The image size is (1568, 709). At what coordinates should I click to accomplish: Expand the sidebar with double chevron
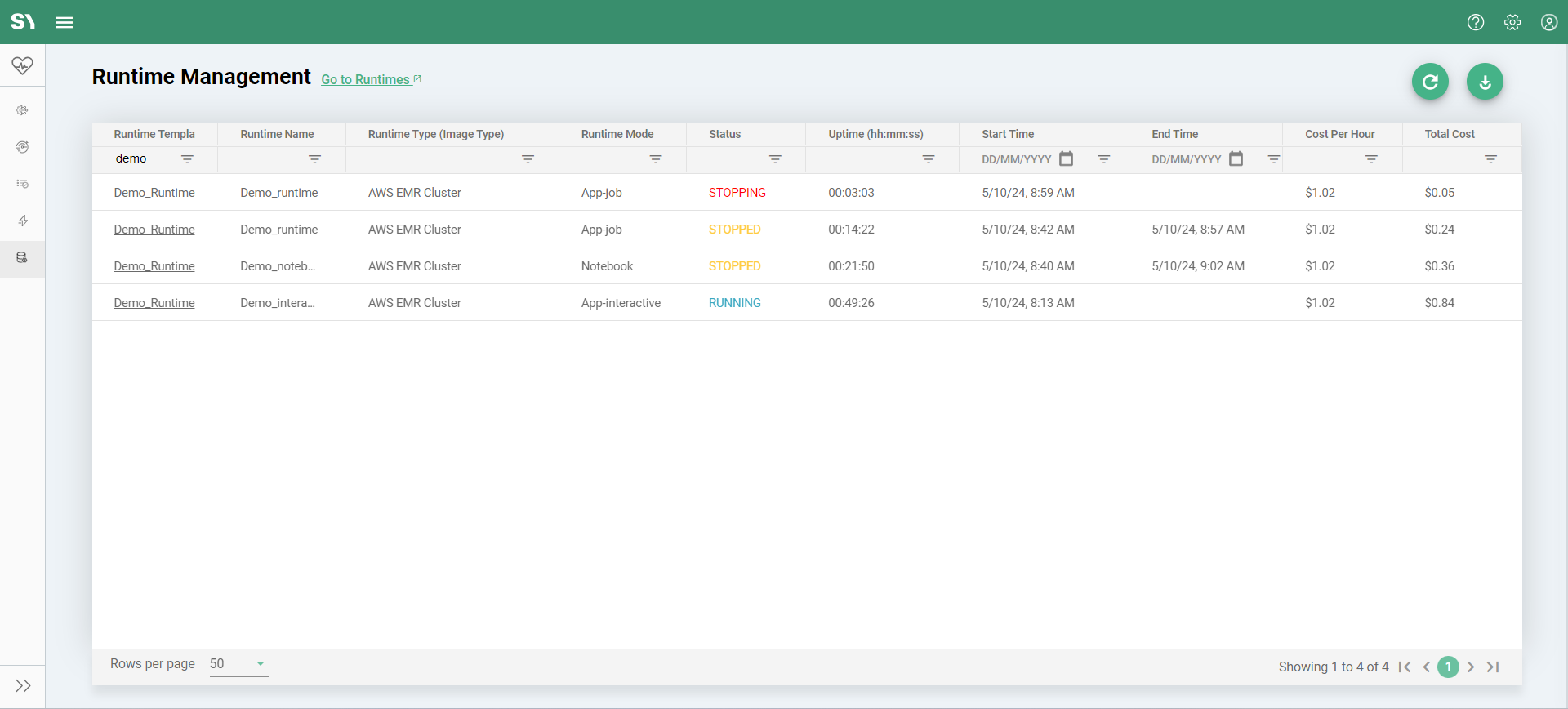coord(23,685)
